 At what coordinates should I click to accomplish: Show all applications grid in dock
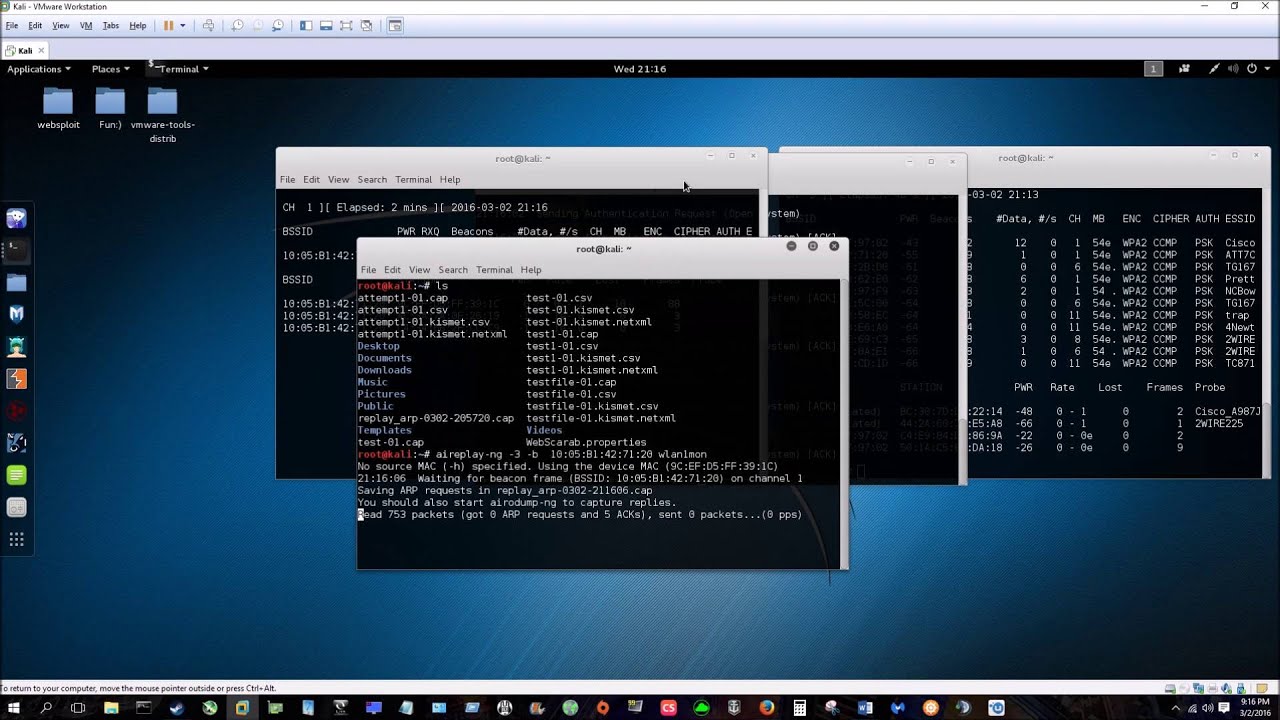coord(17,540)
